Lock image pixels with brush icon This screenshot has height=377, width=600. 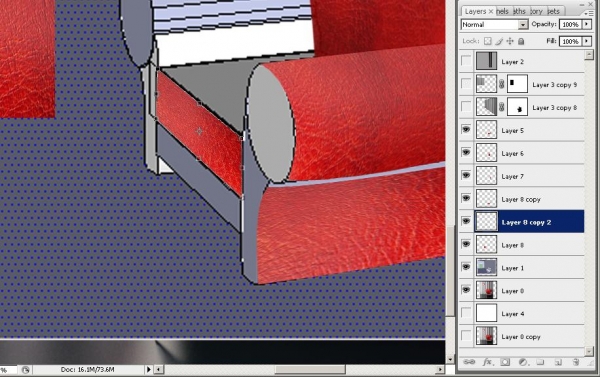(499, 41)
